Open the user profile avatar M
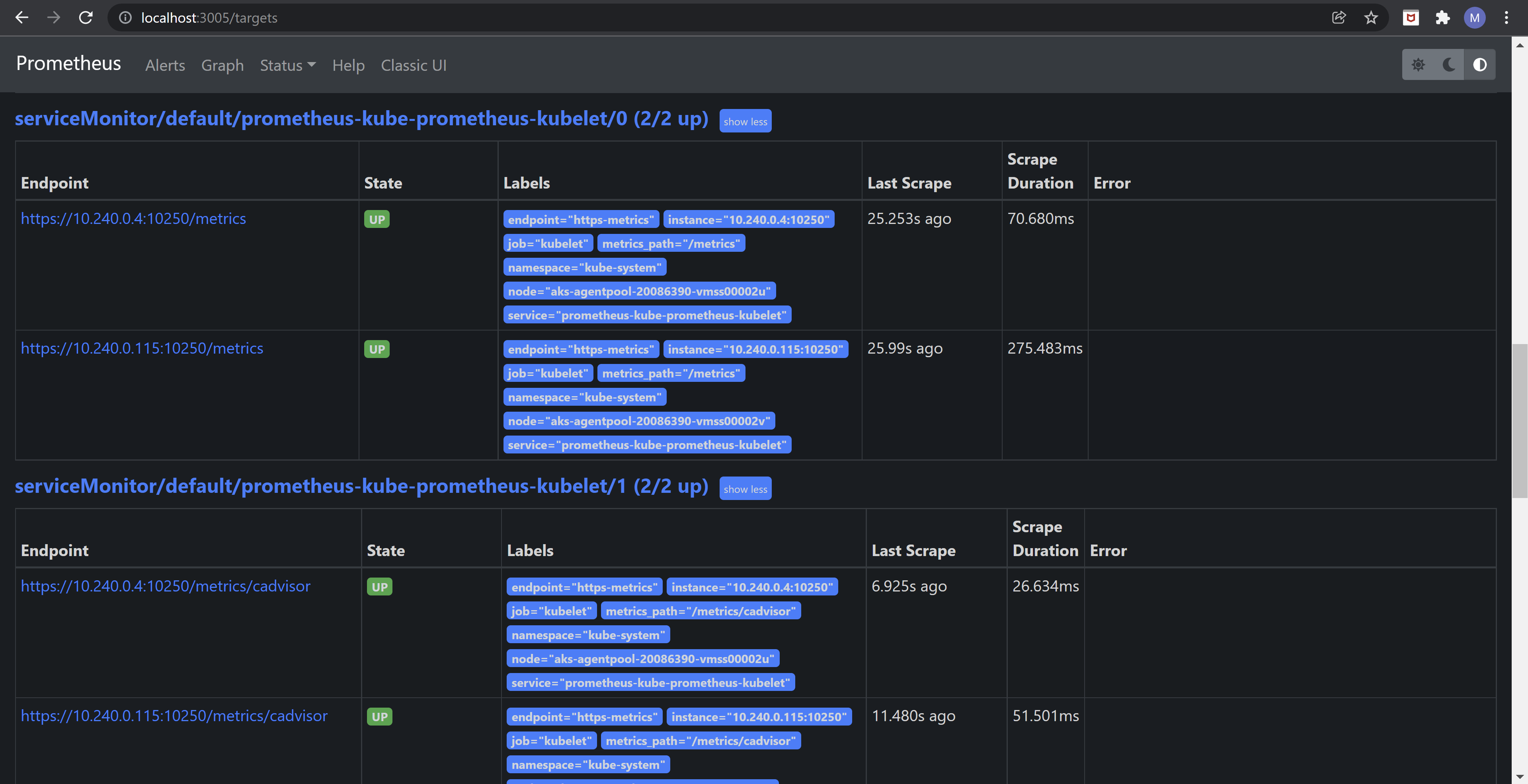 (x=1474, y=18)
